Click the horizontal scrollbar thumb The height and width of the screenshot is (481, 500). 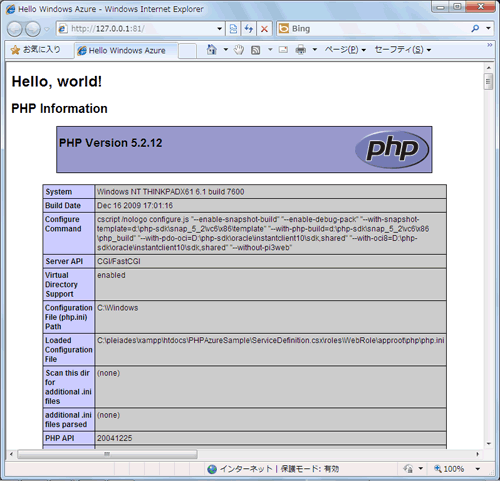coord(107,454)
